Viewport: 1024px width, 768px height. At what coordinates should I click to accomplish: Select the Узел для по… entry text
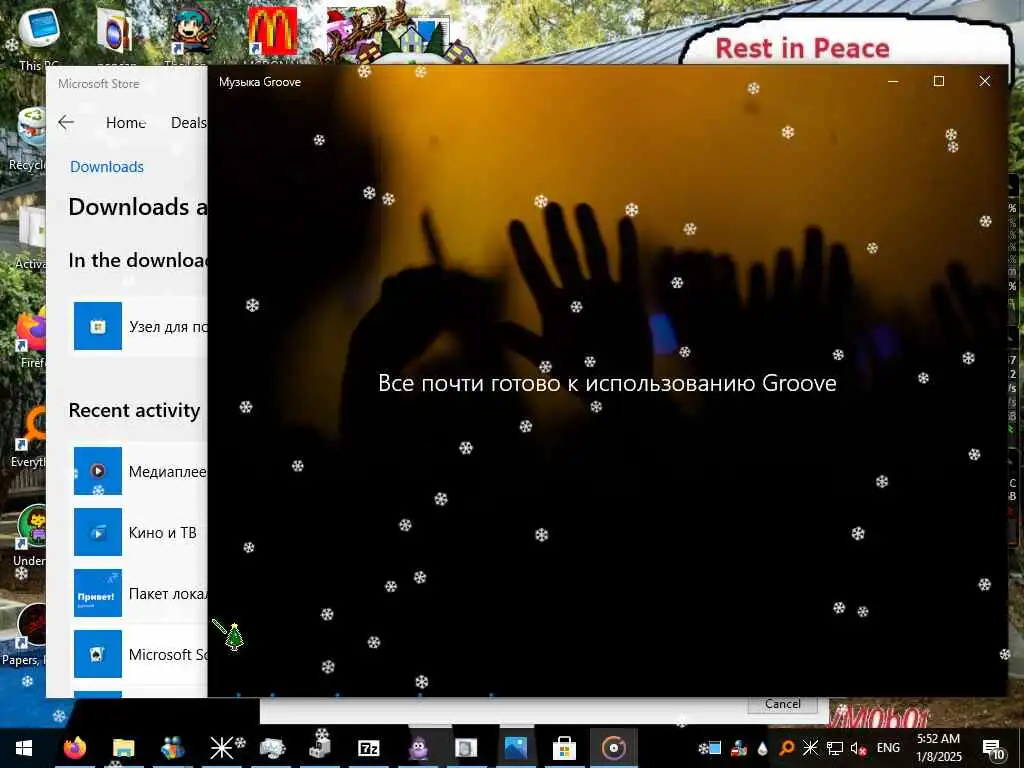pyautogui.click(x=168, y=327)
